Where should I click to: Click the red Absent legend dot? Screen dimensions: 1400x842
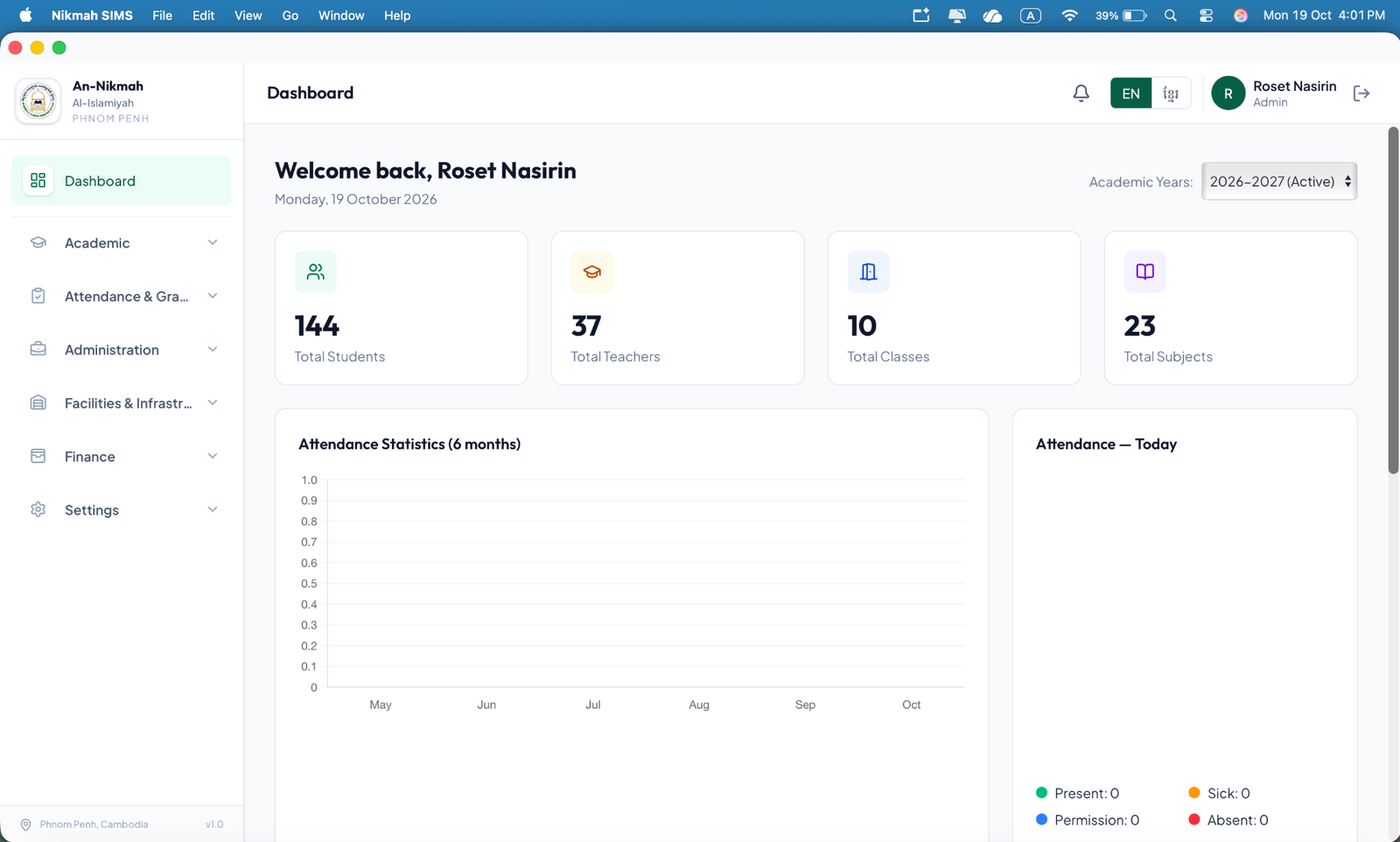tap(1194, 819)
